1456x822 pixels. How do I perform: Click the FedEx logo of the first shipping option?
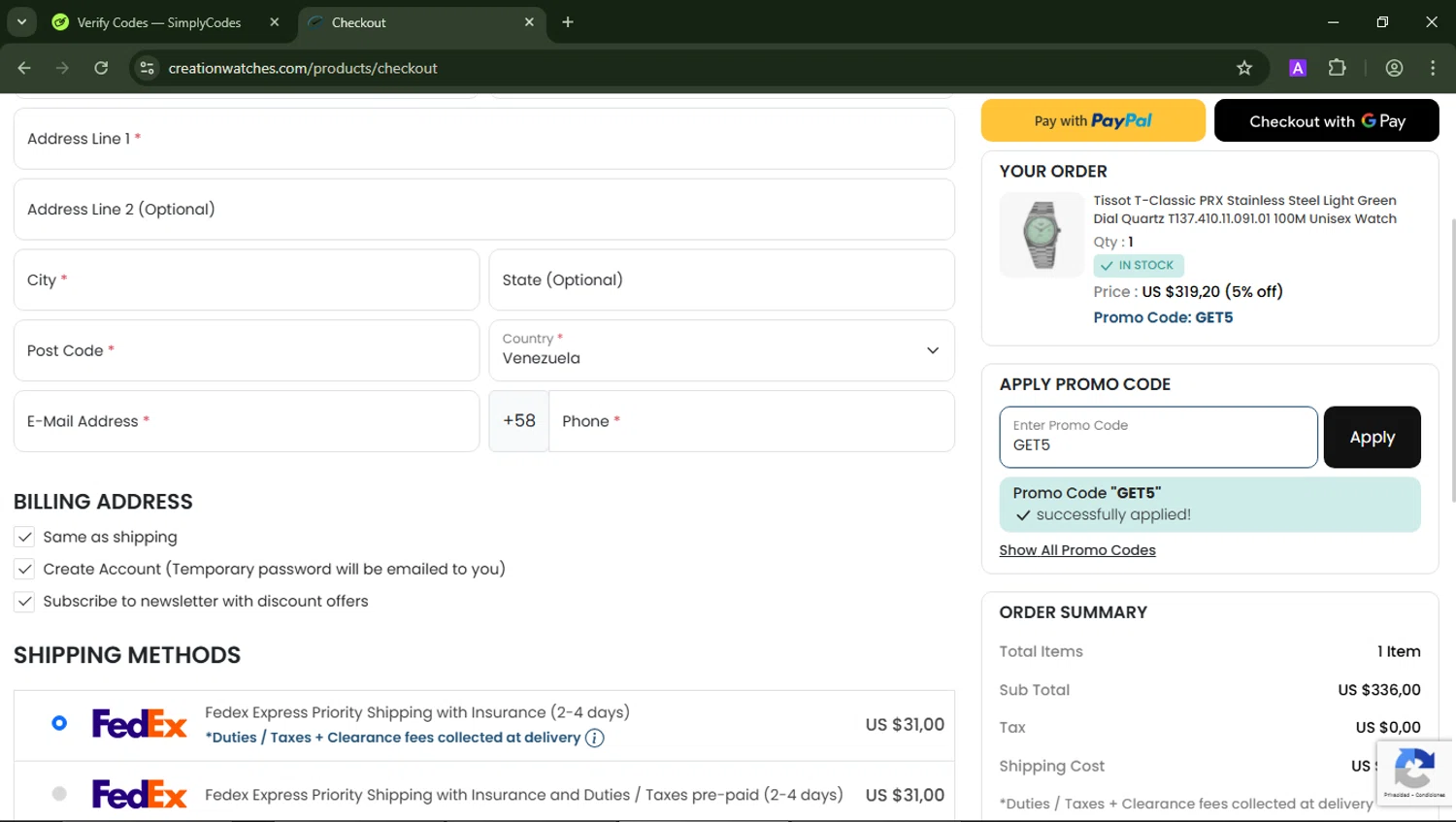pos(140,724)
